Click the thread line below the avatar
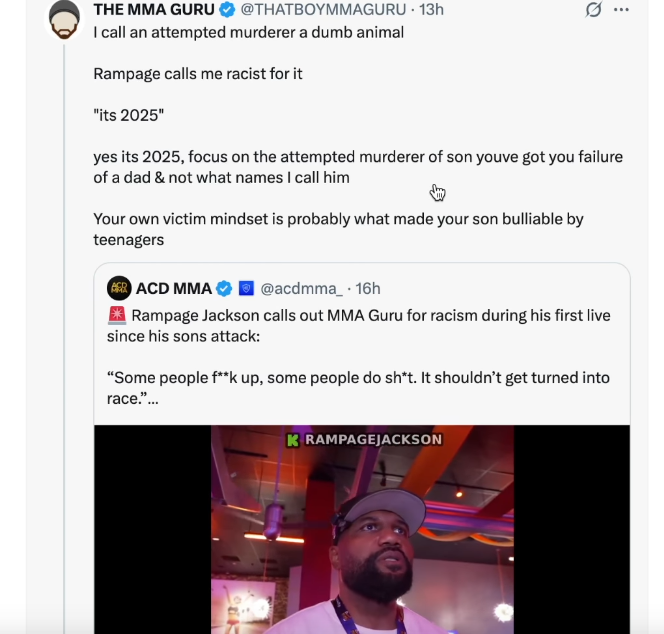The image size is (664, 634). (x=64, y=300)
